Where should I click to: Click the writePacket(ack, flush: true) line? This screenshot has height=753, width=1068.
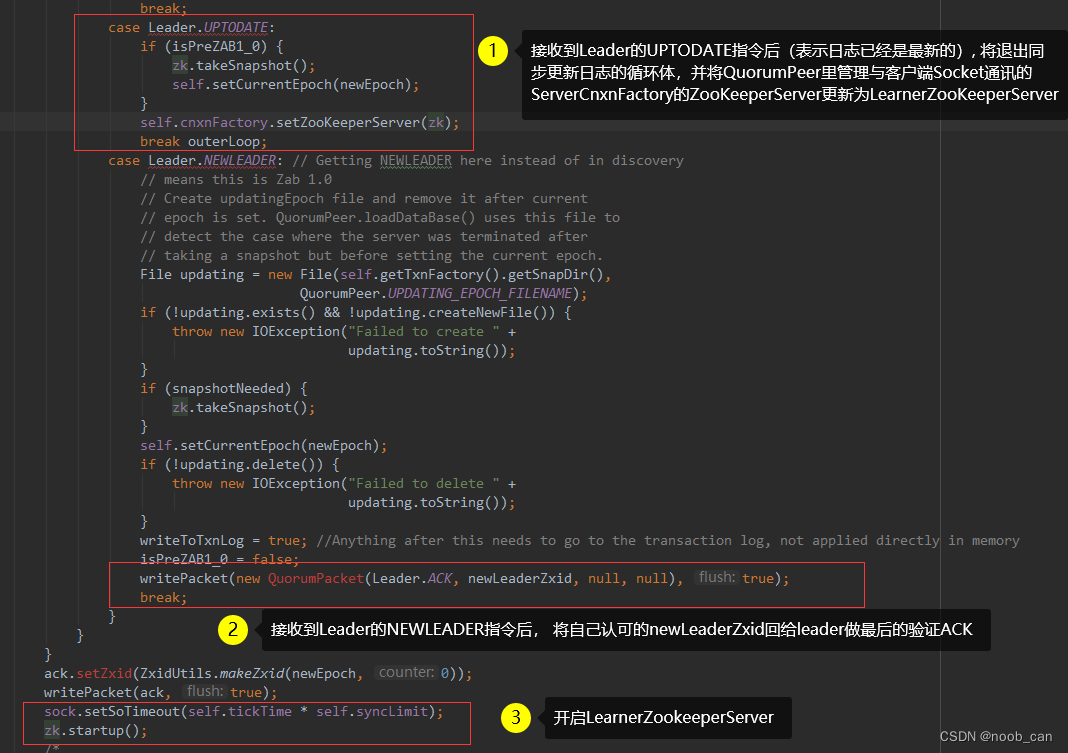click(x=150, y=691)
